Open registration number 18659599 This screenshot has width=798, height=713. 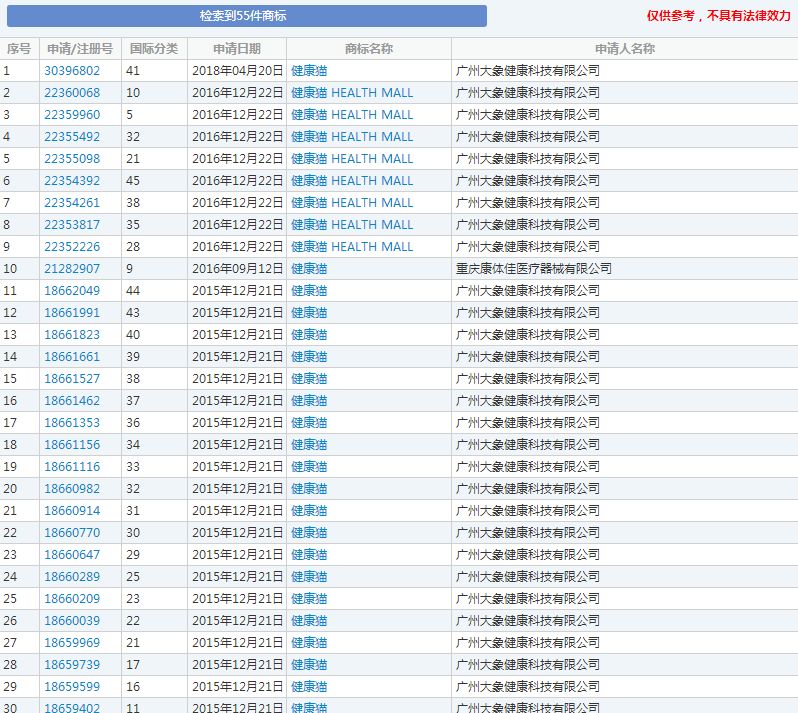[x=72, y=687]
